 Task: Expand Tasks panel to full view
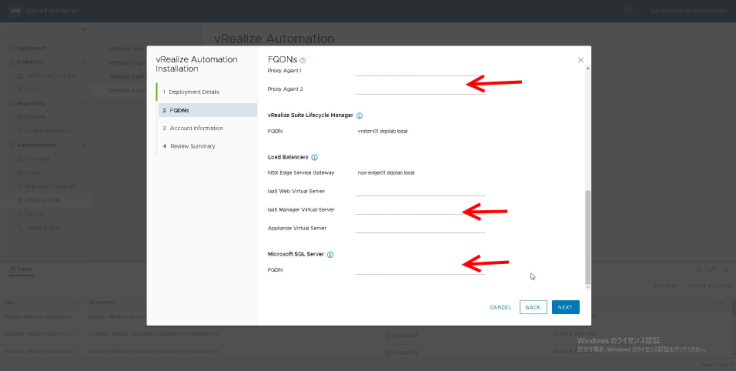pos(712,270)
